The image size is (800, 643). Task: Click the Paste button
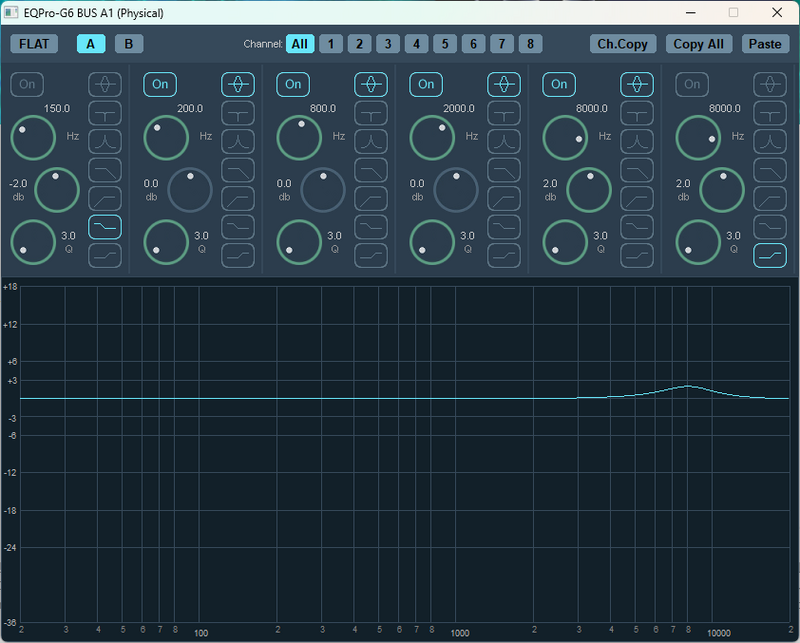pyautogui.click(x=765, y=44)
